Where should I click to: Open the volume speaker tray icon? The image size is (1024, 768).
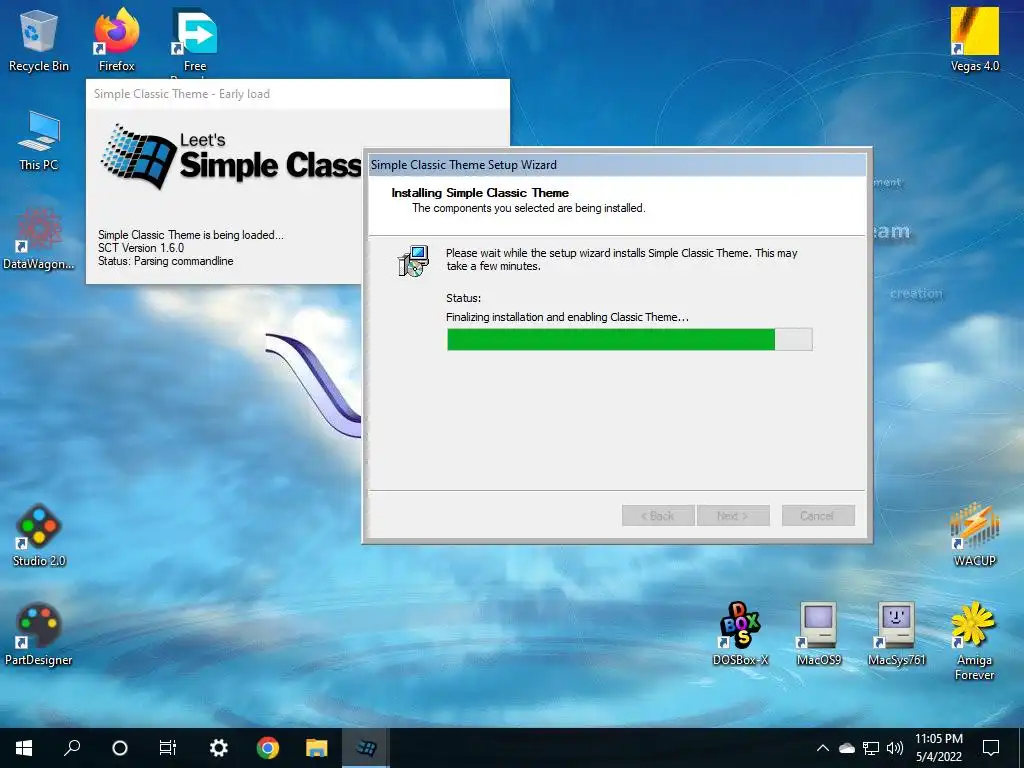pos(895,748)
